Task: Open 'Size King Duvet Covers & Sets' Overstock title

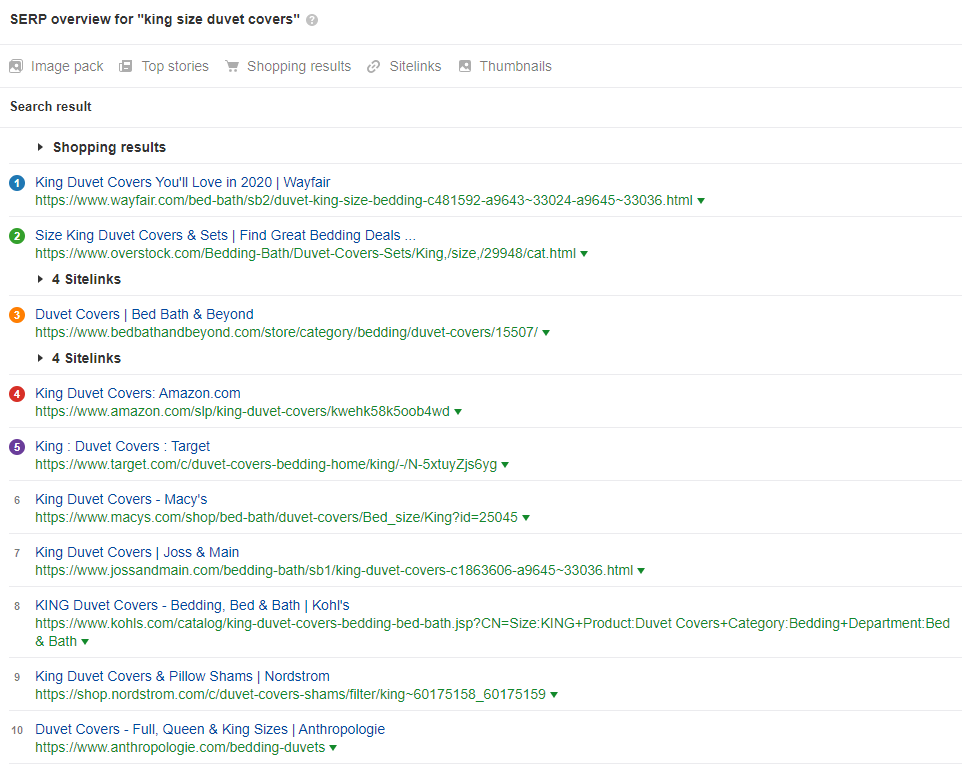Action: tap(225, 235)
